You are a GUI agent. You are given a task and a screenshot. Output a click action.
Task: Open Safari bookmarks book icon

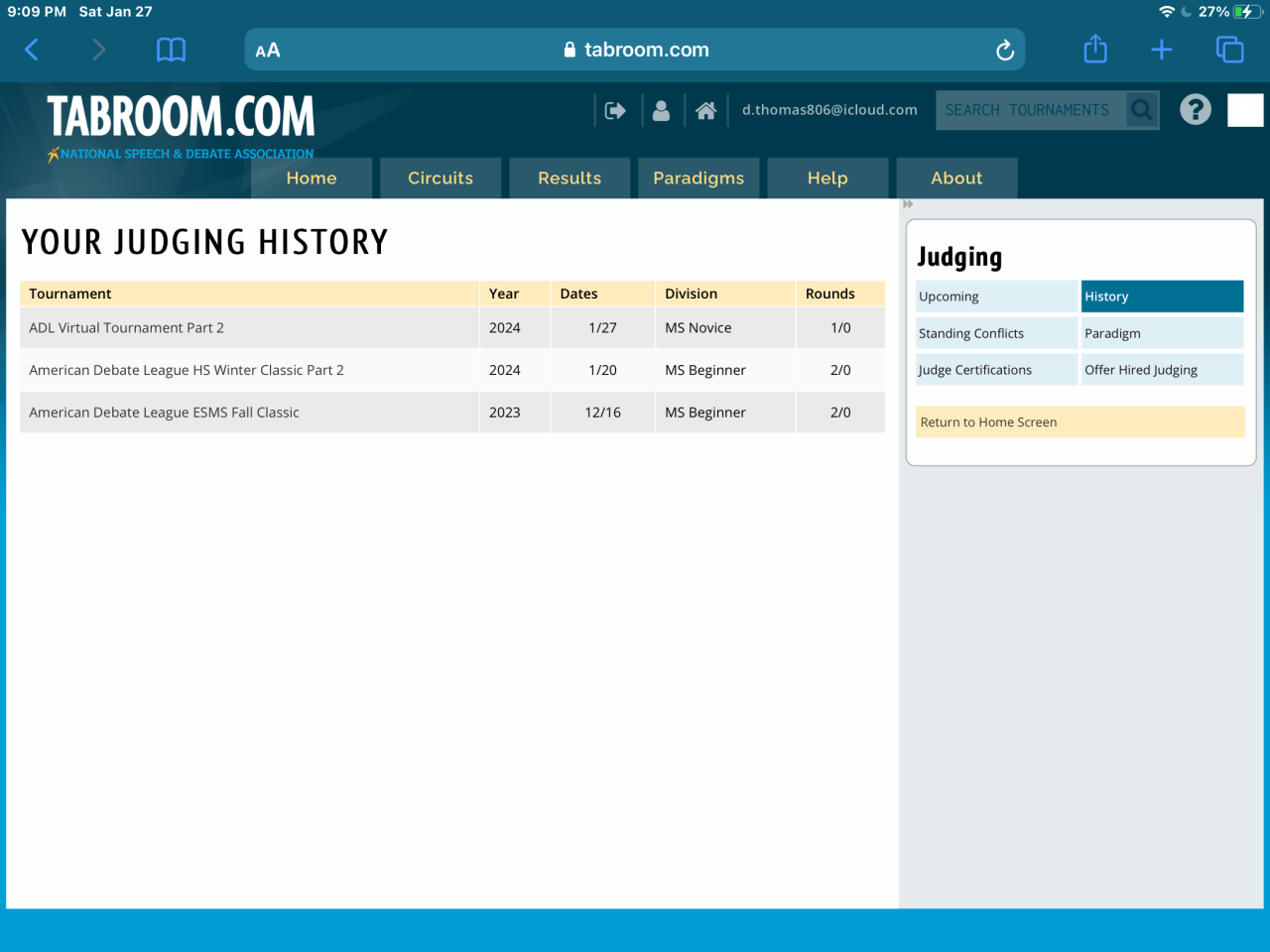[x=171, y=50]
